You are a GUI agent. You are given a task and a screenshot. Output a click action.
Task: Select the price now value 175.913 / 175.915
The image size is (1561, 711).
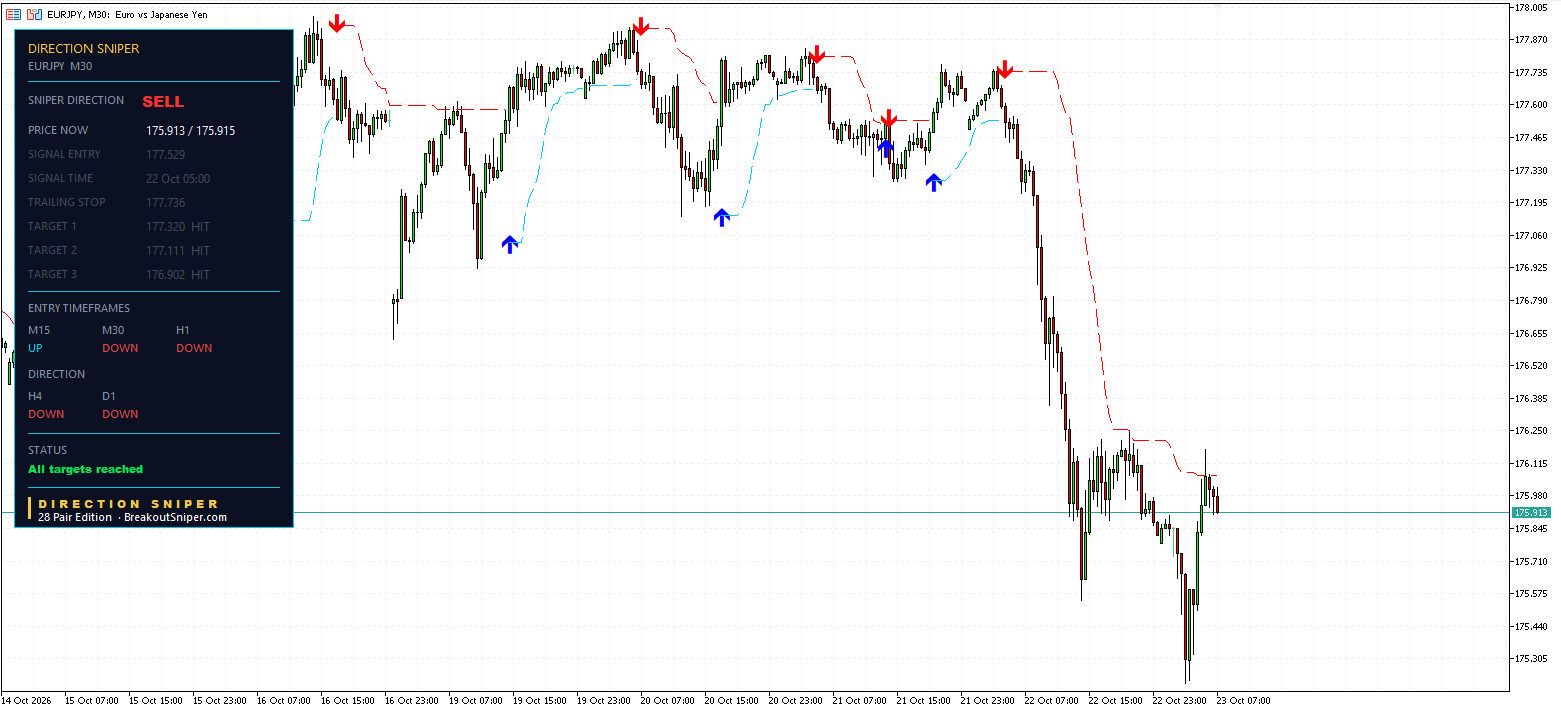tap(191, 131)
